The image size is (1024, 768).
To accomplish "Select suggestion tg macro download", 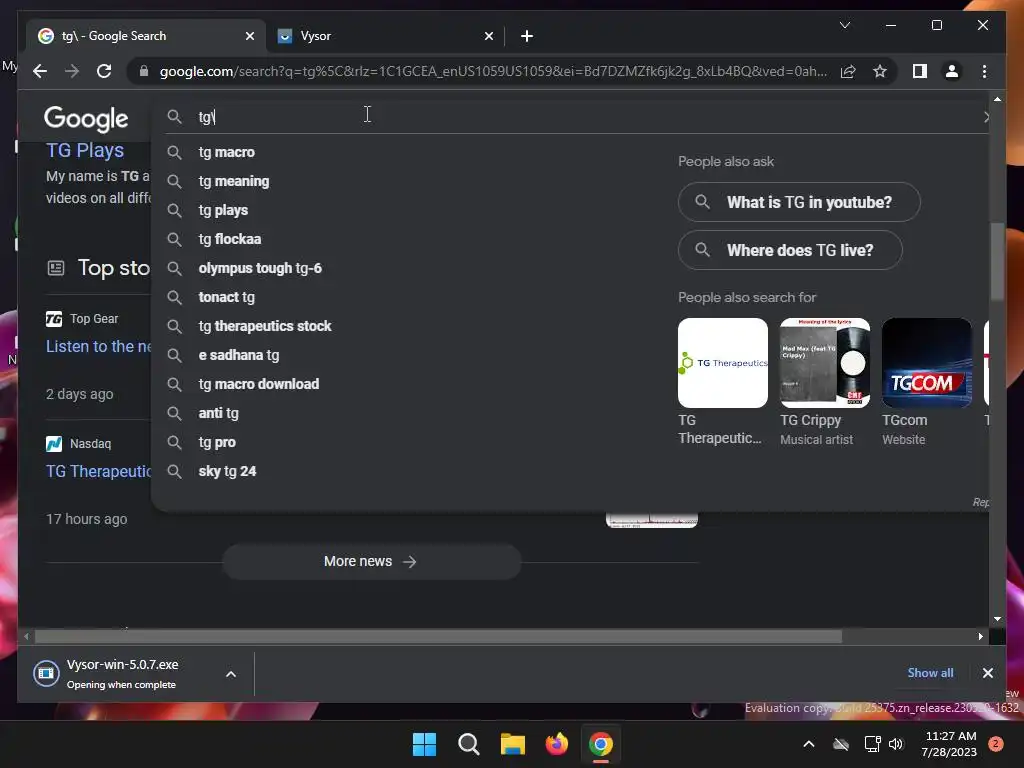I will [x=259, y=384].
